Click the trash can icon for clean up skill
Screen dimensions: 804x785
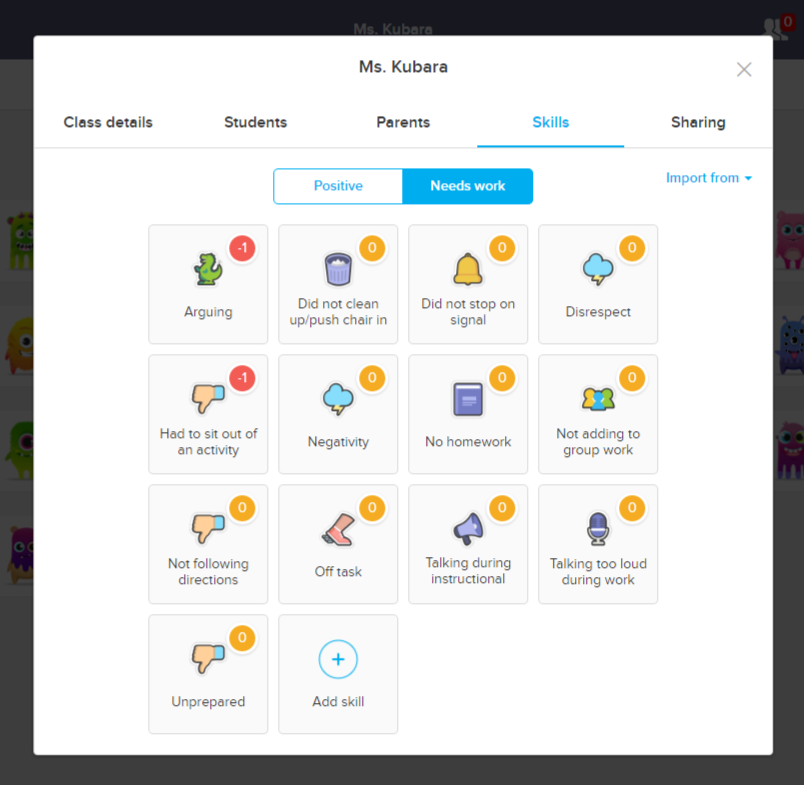pos(337,266)
